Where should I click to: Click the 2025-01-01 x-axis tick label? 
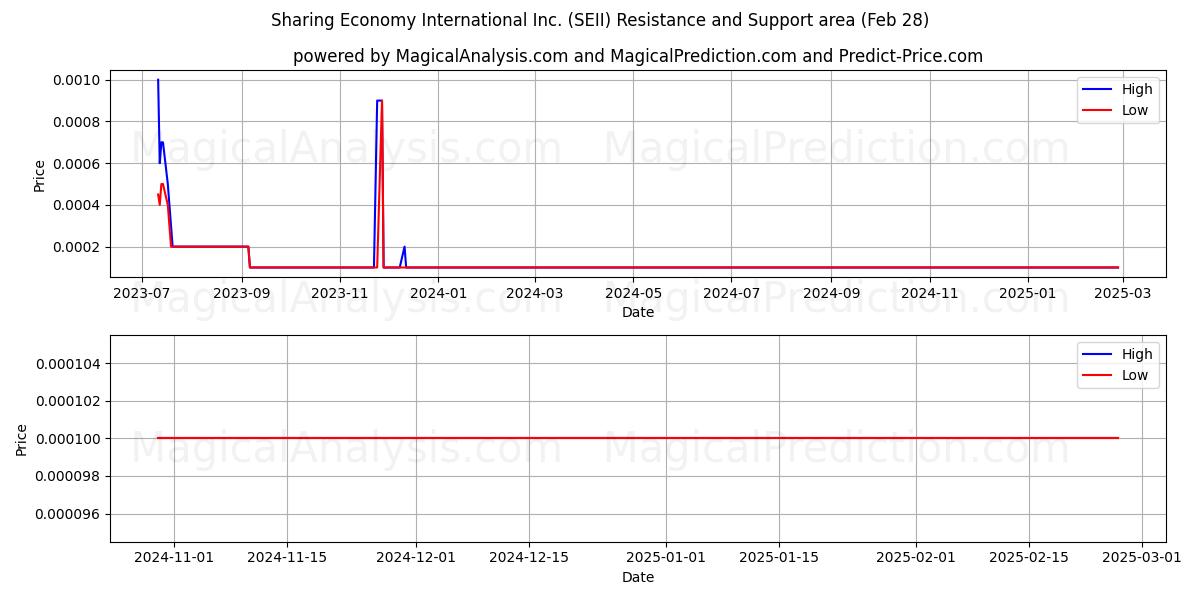point(666,558)
